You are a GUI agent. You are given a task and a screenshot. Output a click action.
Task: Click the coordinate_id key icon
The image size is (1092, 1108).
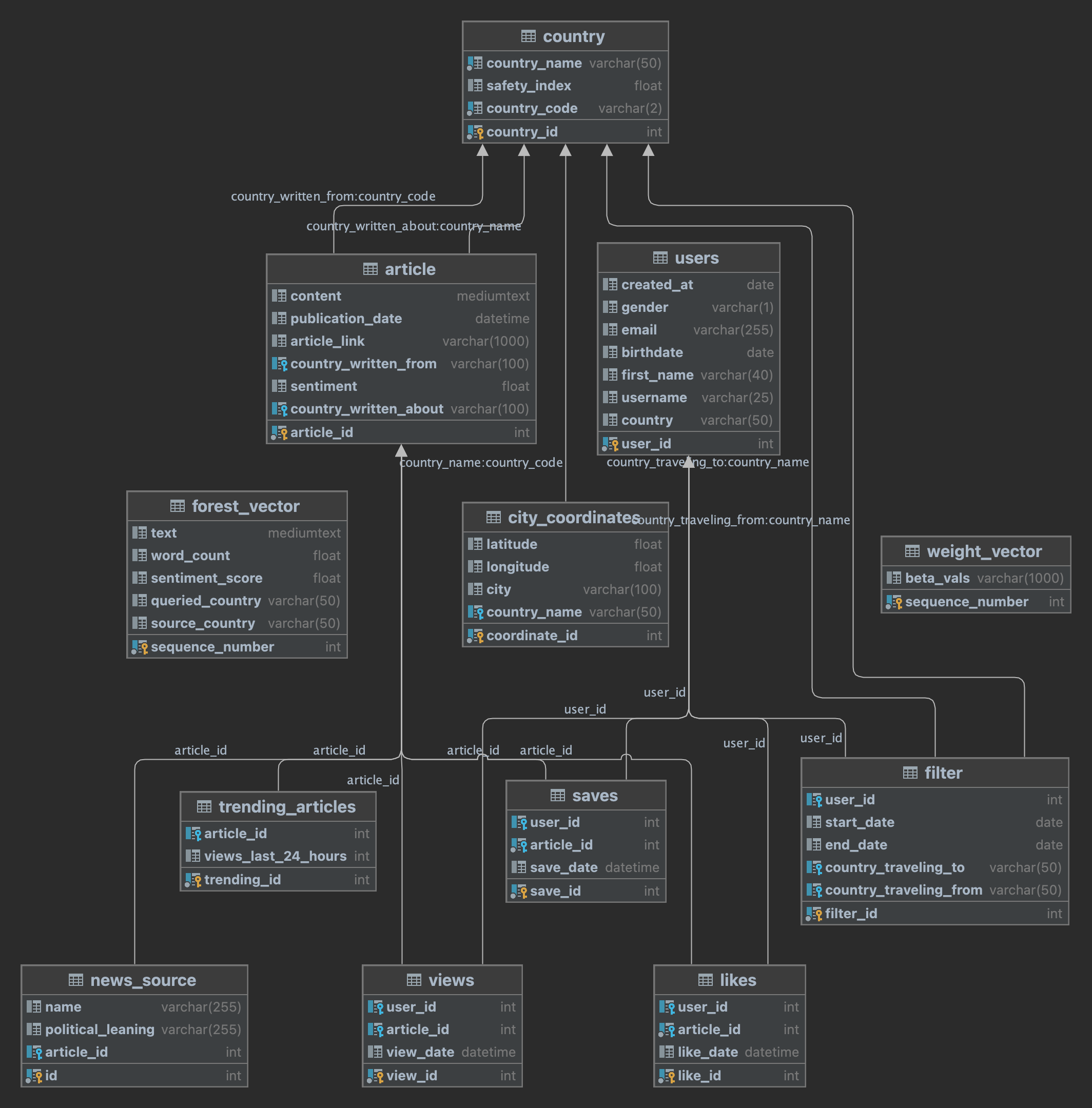tap(475, 636)
